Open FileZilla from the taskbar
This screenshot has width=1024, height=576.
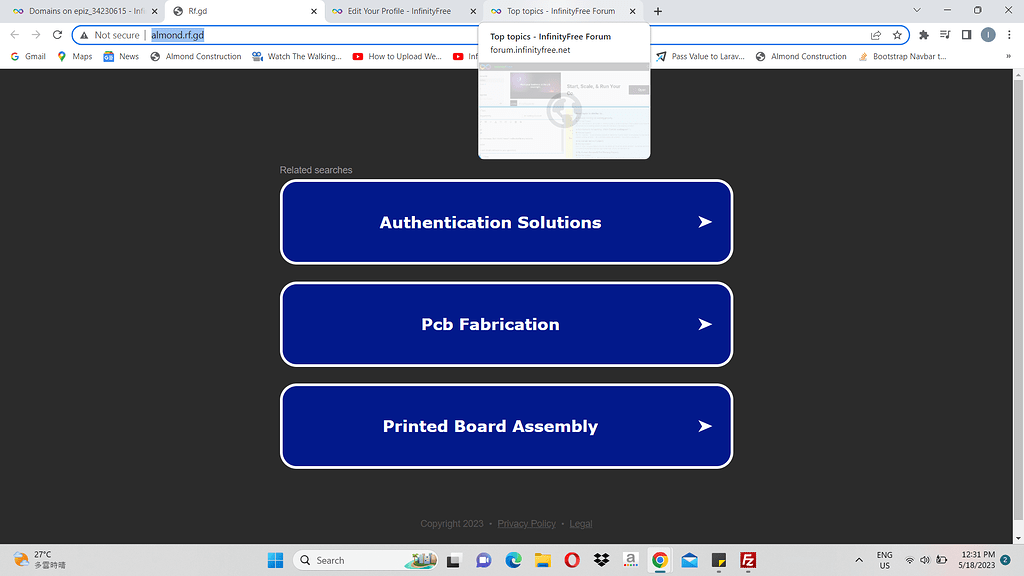click(747, 560)
